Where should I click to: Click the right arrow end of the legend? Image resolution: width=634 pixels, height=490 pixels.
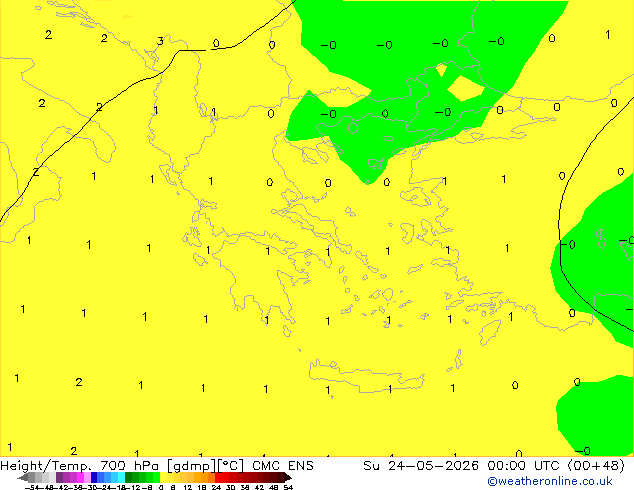coord(288,477)
